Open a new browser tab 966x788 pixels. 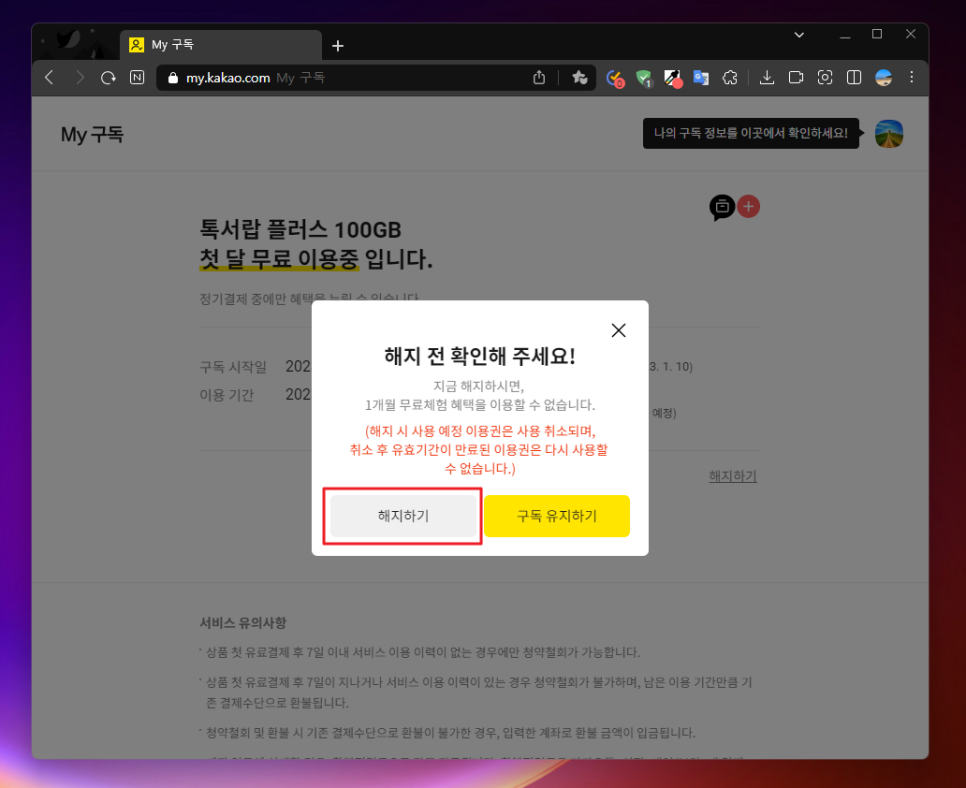338,46
